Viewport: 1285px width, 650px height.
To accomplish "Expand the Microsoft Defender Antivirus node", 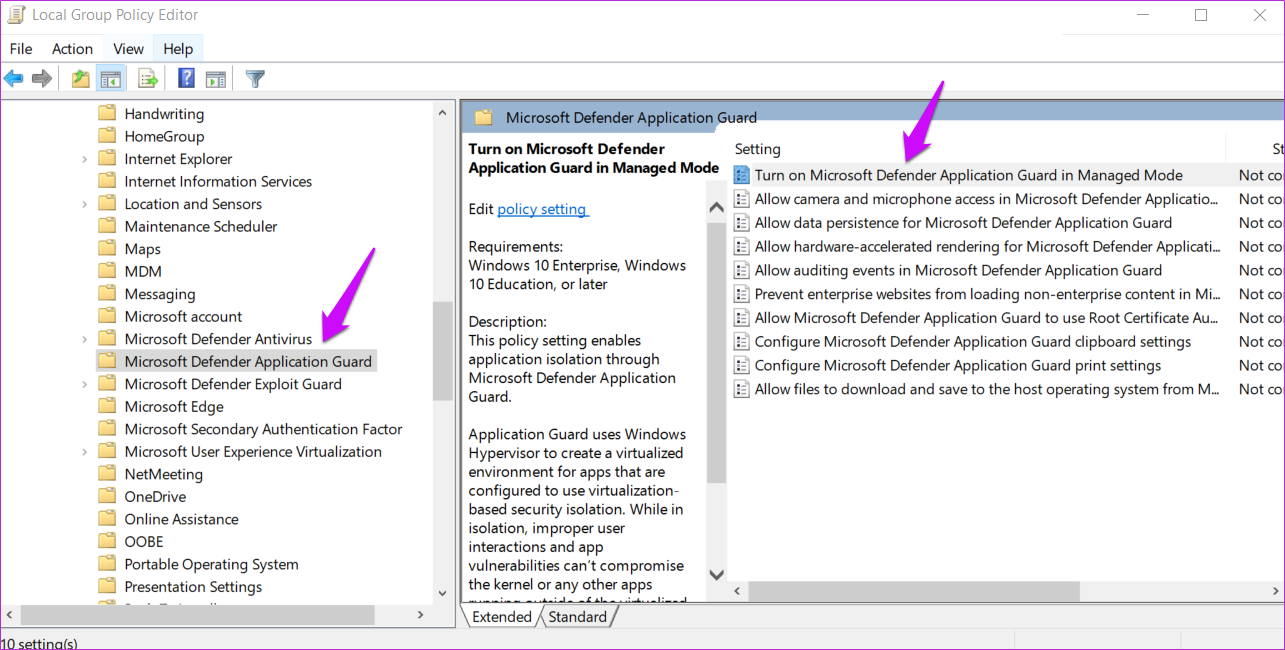I will click(84, 338).
